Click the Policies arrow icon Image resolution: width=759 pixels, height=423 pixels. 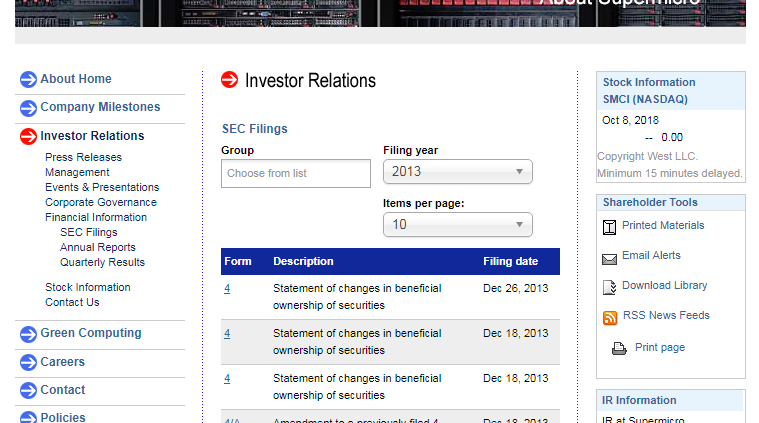coord(28,417)
